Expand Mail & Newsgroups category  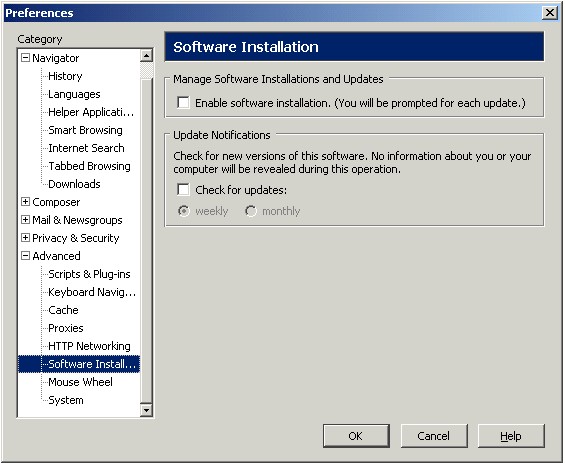tap(25, 220)
